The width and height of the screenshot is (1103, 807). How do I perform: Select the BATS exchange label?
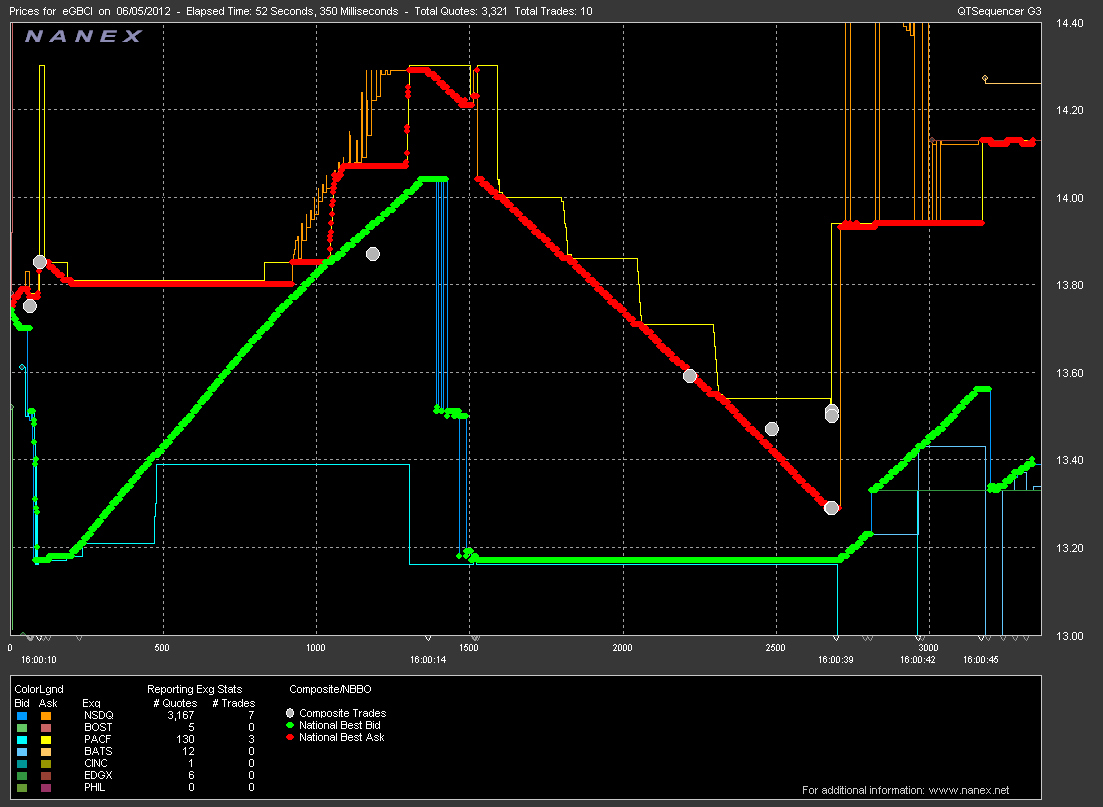click(98, 751)
